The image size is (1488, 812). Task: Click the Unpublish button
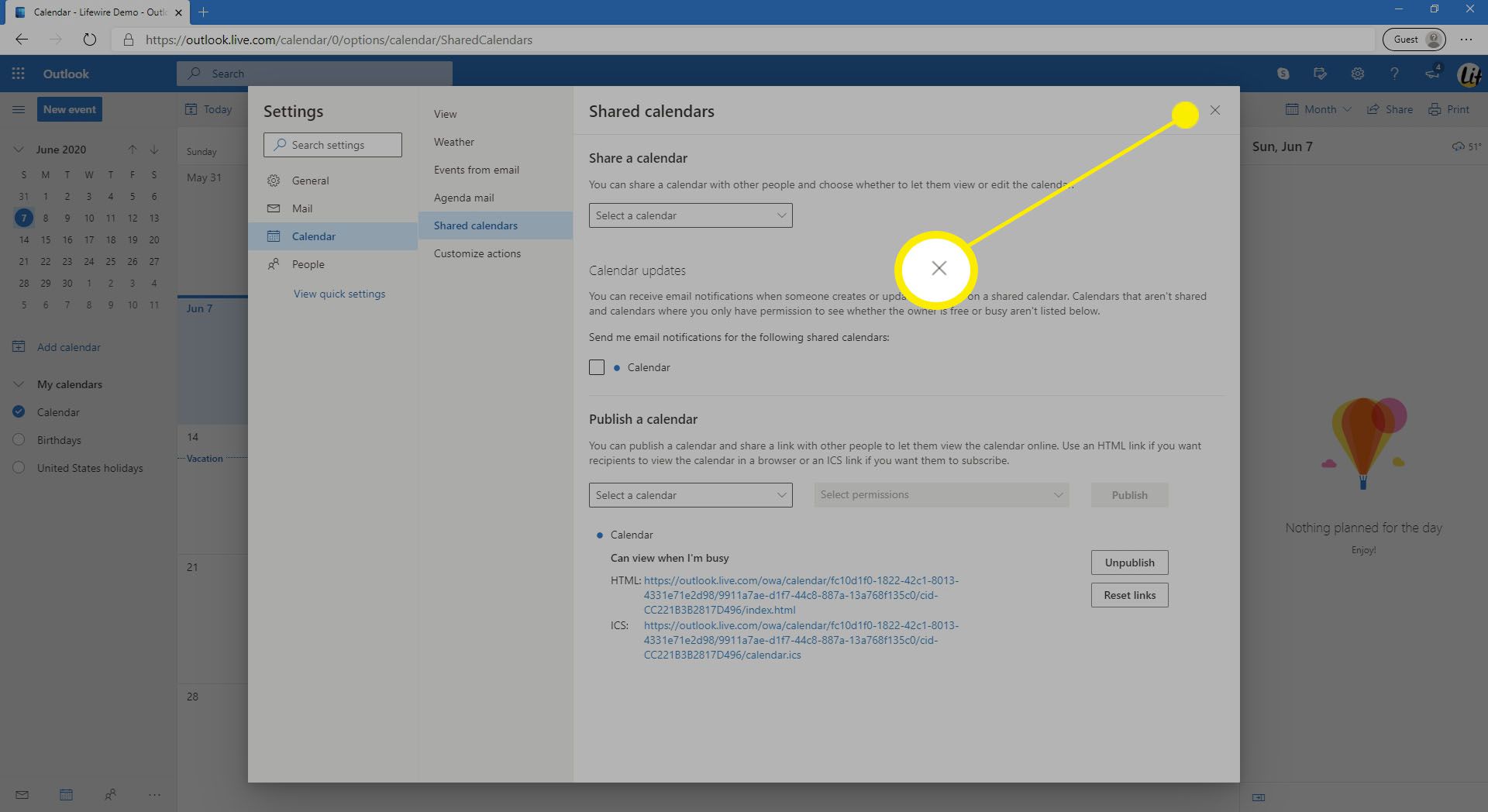(x=1129, y=563)
